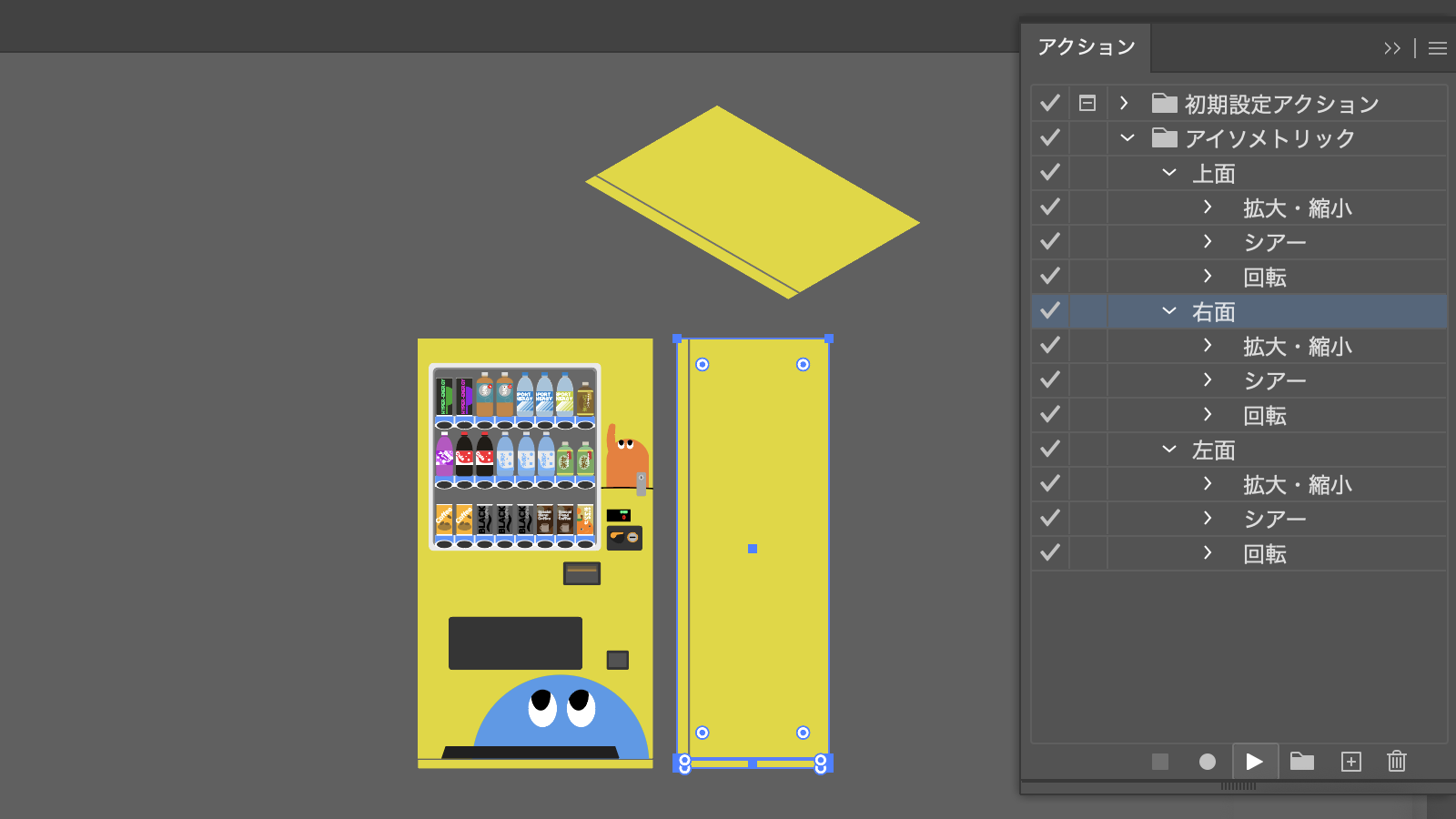Click the Begin Recording circle icon
Screen dimensions: 1456x819
click(x=1207, y=762)
